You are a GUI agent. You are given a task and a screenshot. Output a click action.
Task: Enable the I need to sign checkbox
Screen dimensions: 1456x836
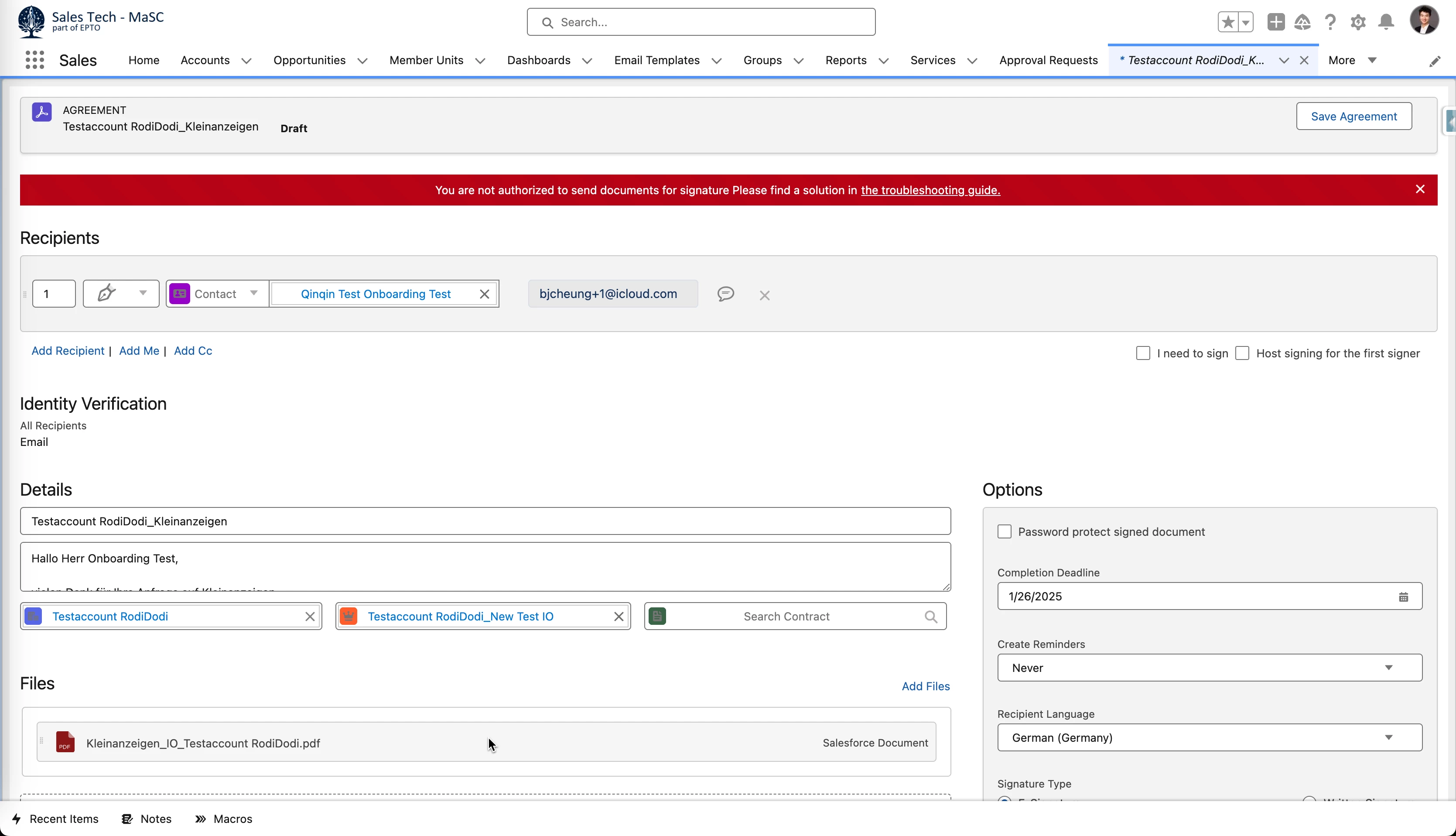[x=1143, y=353]
